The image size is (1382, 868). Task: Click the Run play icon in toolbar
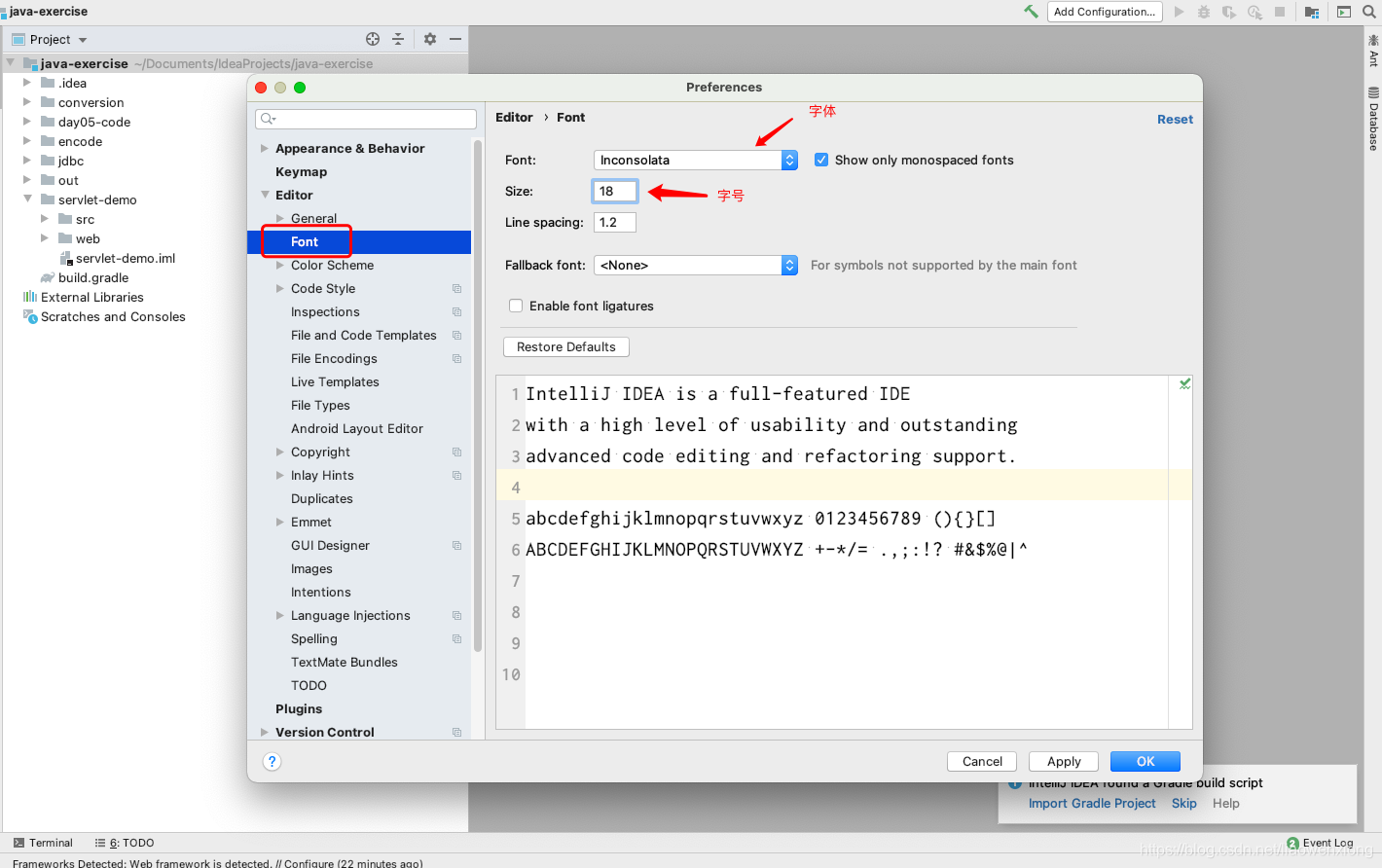(1180, 12)
